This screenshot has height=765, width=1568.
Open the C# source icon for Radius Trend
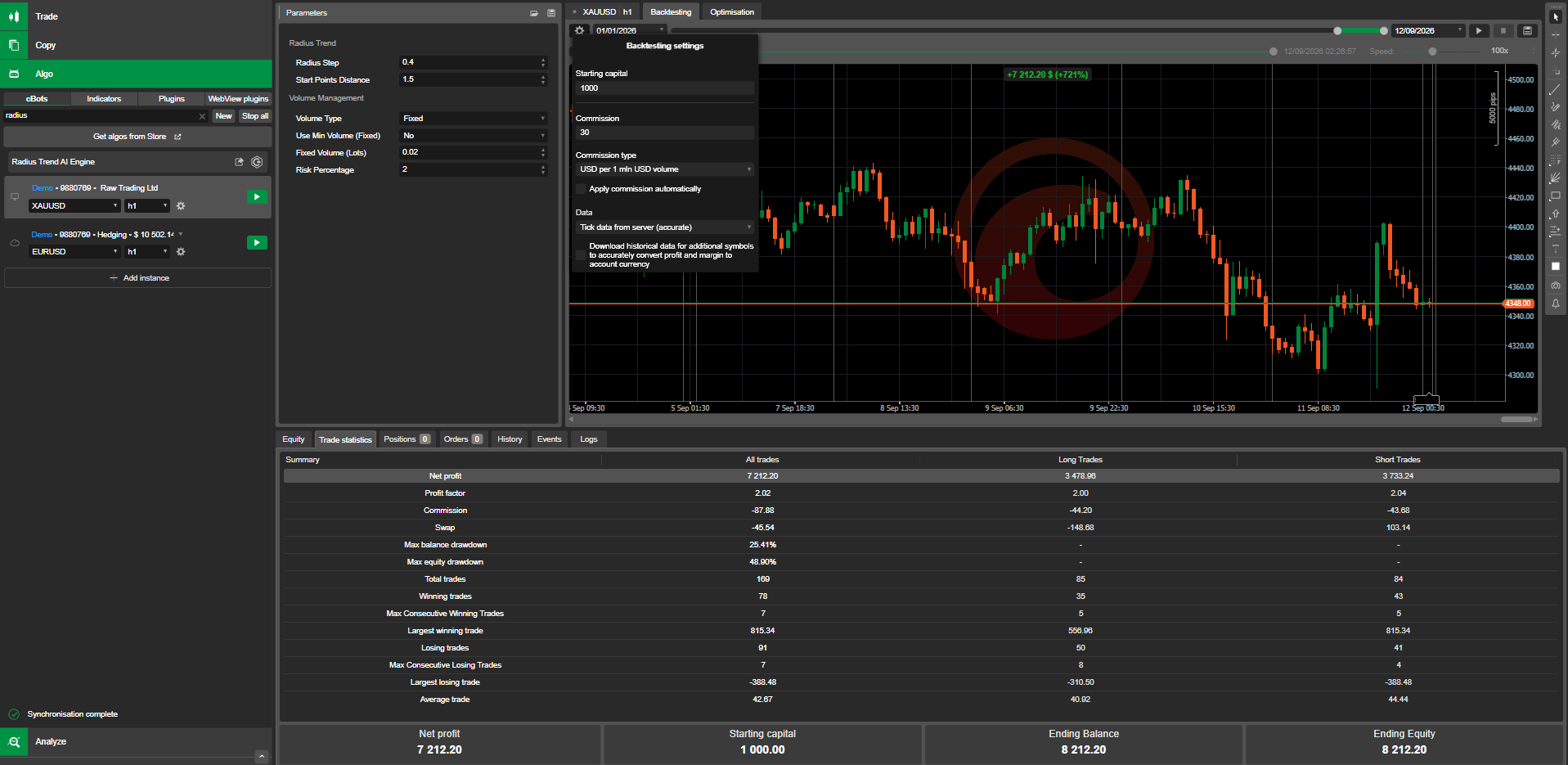point(257,162)
